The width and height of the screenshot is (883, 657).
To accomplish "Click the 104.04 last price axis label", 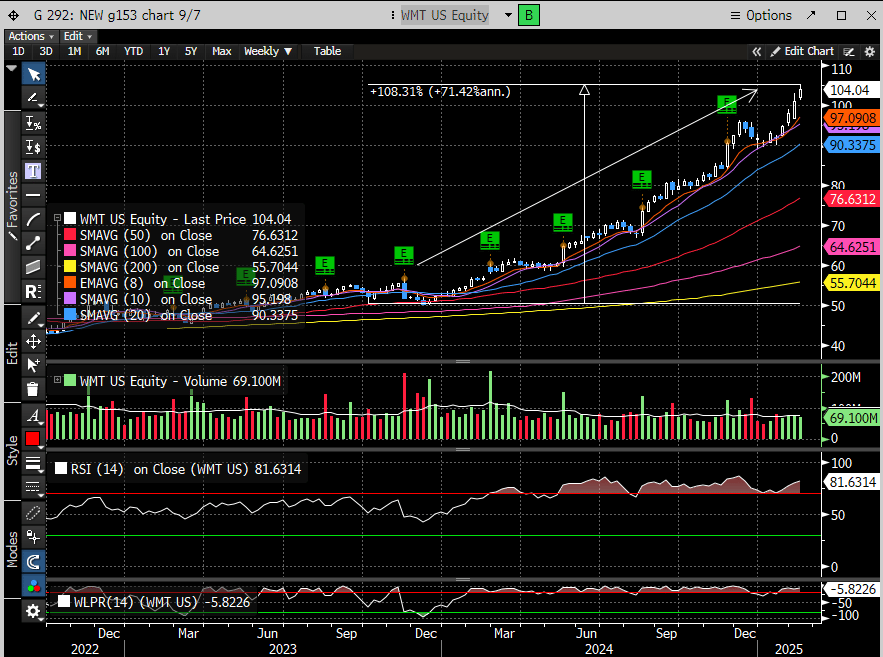I will click(850, 90).
